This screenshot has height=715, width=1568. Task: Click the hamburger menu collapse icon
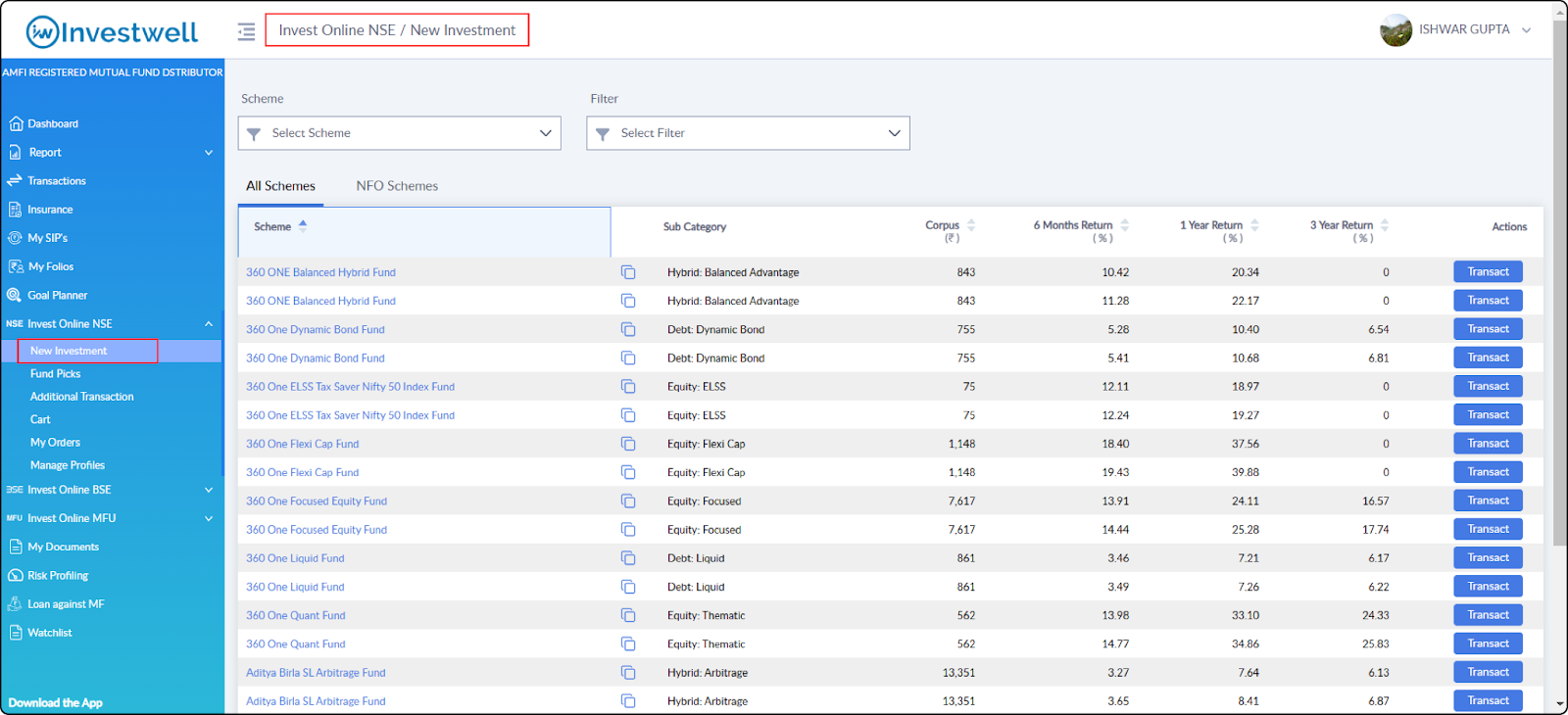246,31
